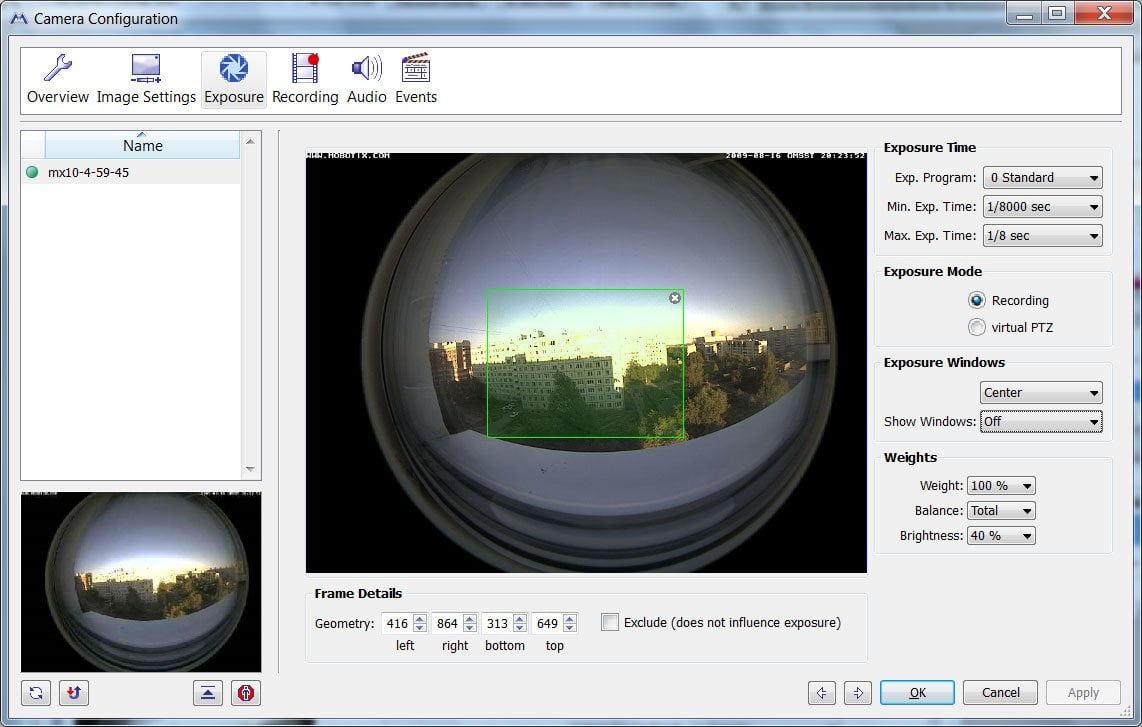
Task: Click the refresh camera icon below the thumbnail
Action: [36, 693]
